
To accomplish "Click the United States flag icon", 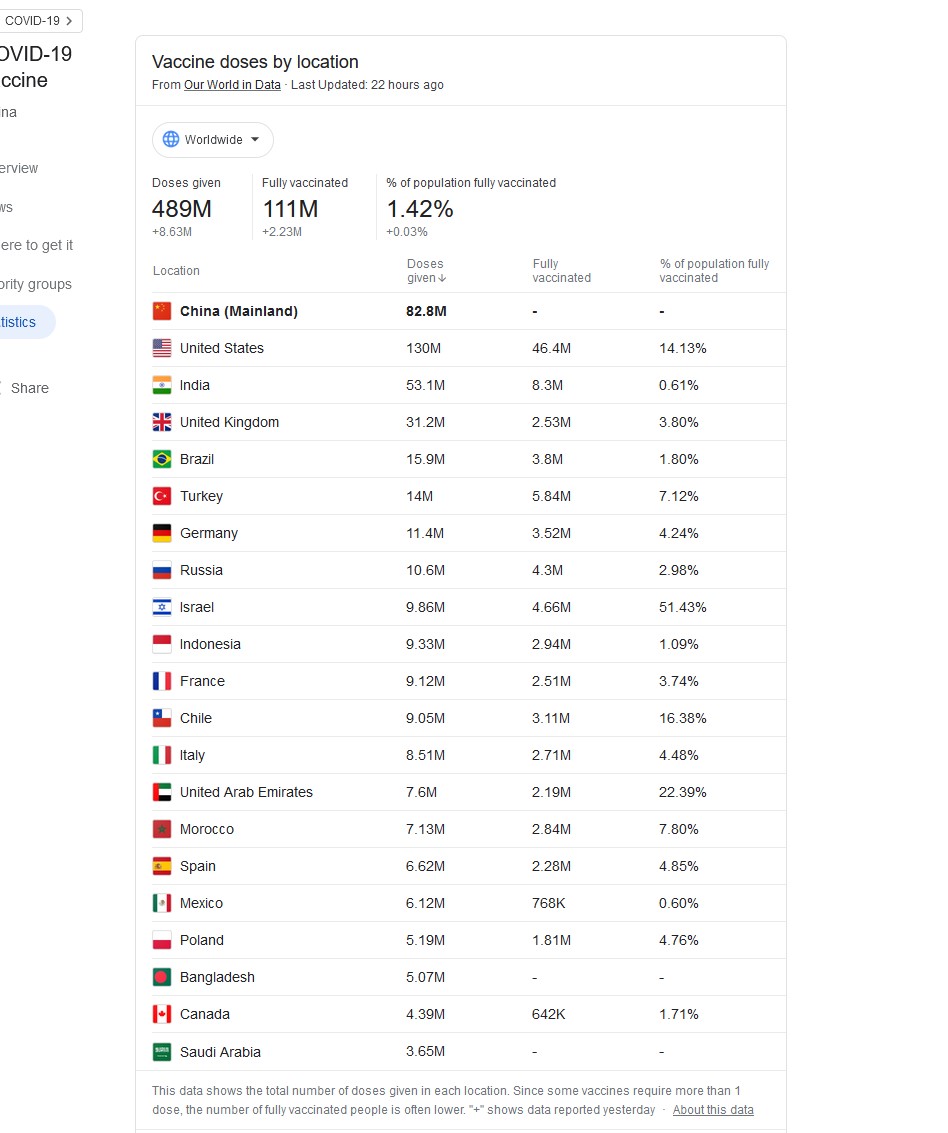I will pos(162,348).
